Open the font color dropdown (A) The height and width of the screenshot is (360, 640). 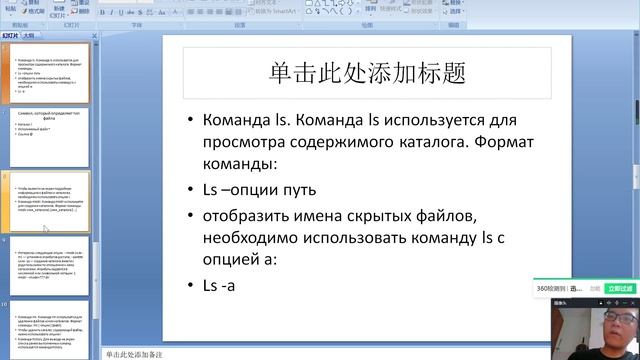(x=176, y=13)
